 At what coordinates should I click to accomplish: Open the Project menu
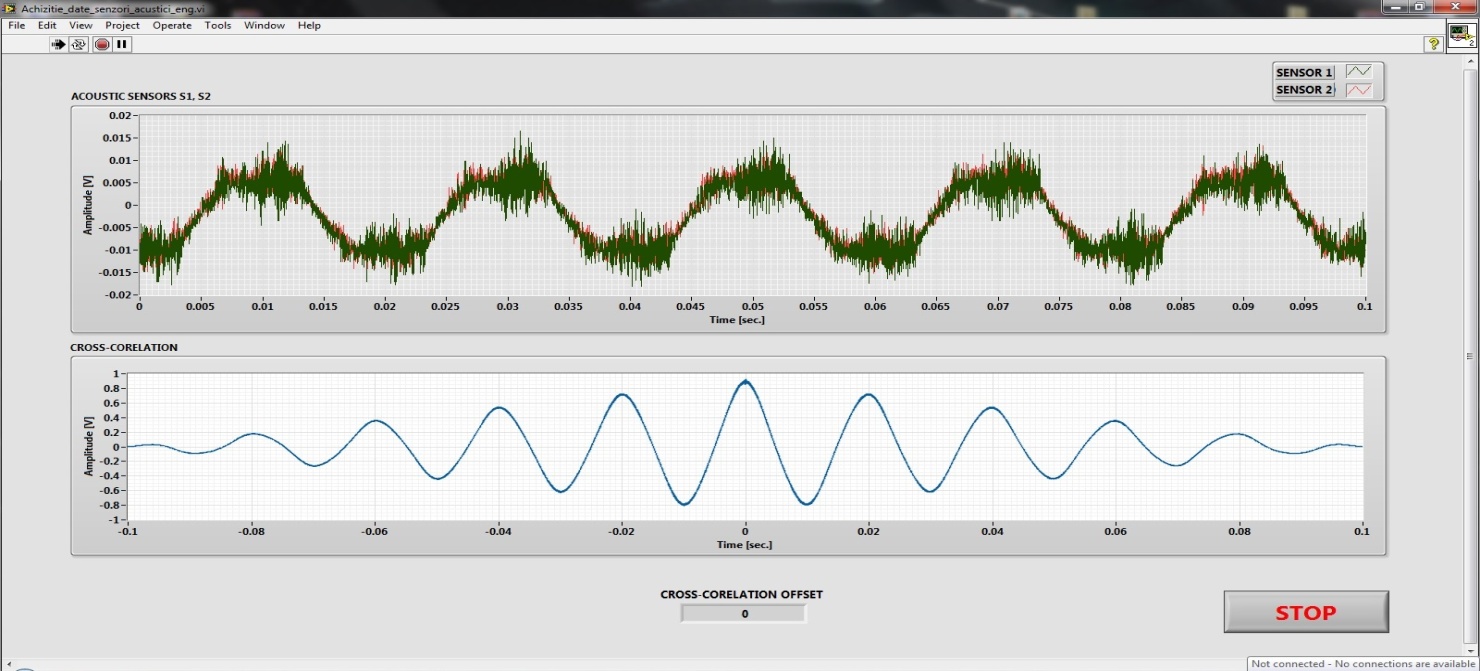pyautogui.click(x=123, y=25)
